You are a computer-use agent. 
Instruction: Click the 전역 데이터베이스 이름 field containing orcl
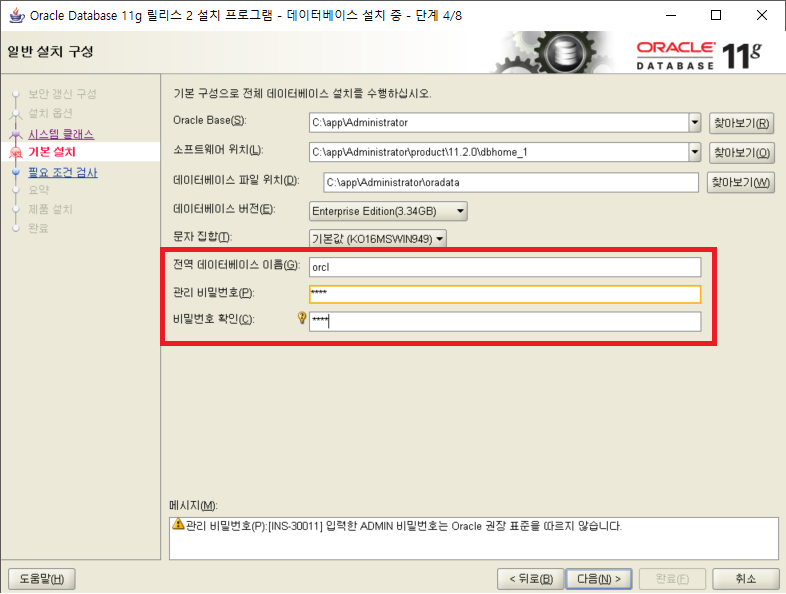pyautogui.click(x=505, y=267)
